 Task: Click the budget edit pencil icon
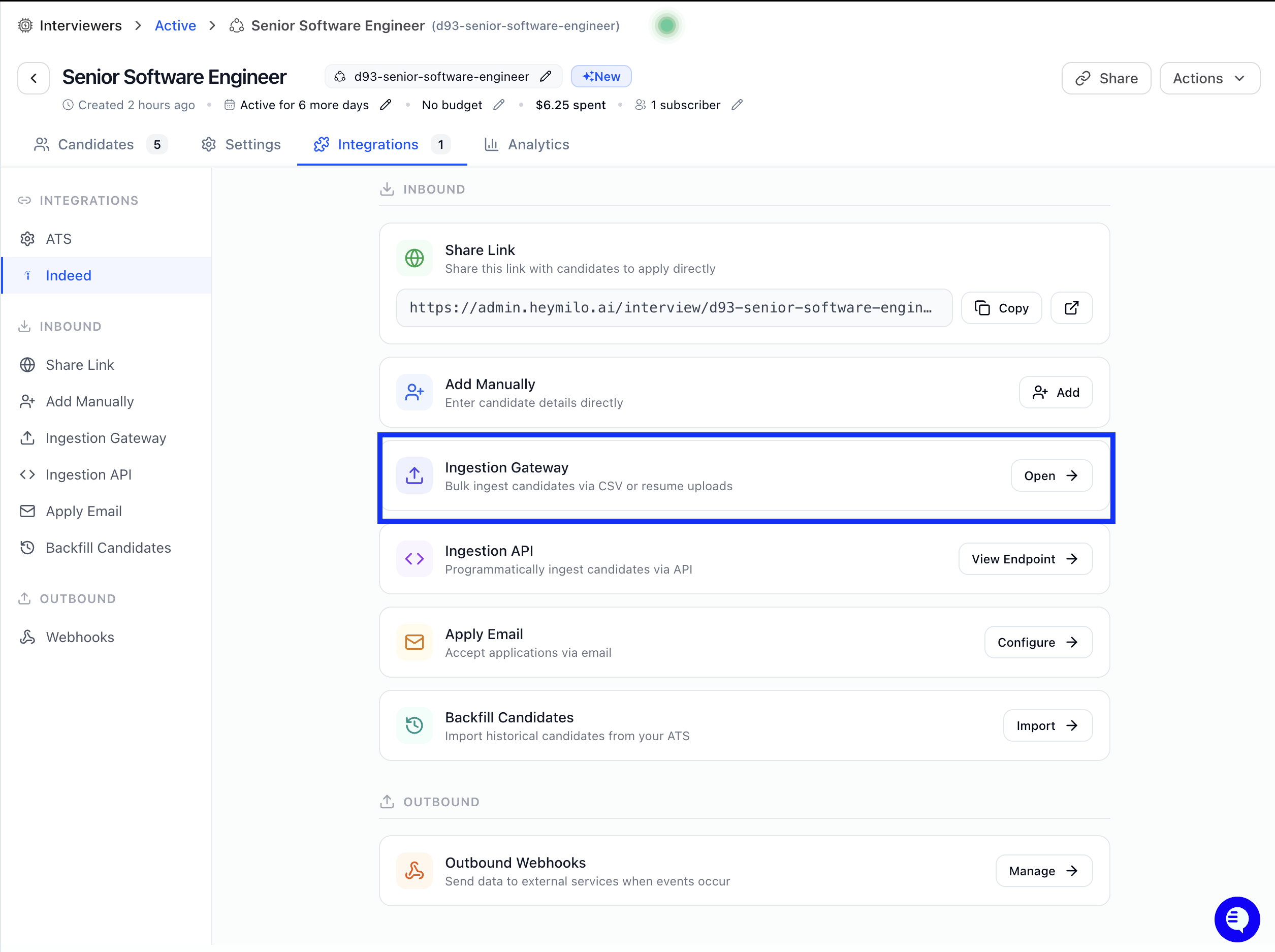pos(499,105)
